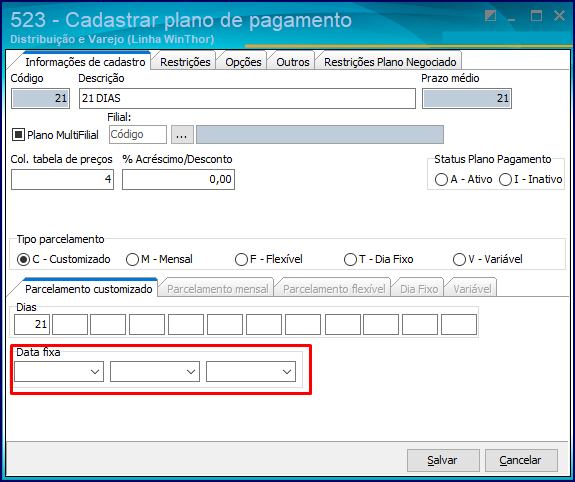Click the Prazo médio field
The image size is (575, 482).
click(x=466, y=98)
